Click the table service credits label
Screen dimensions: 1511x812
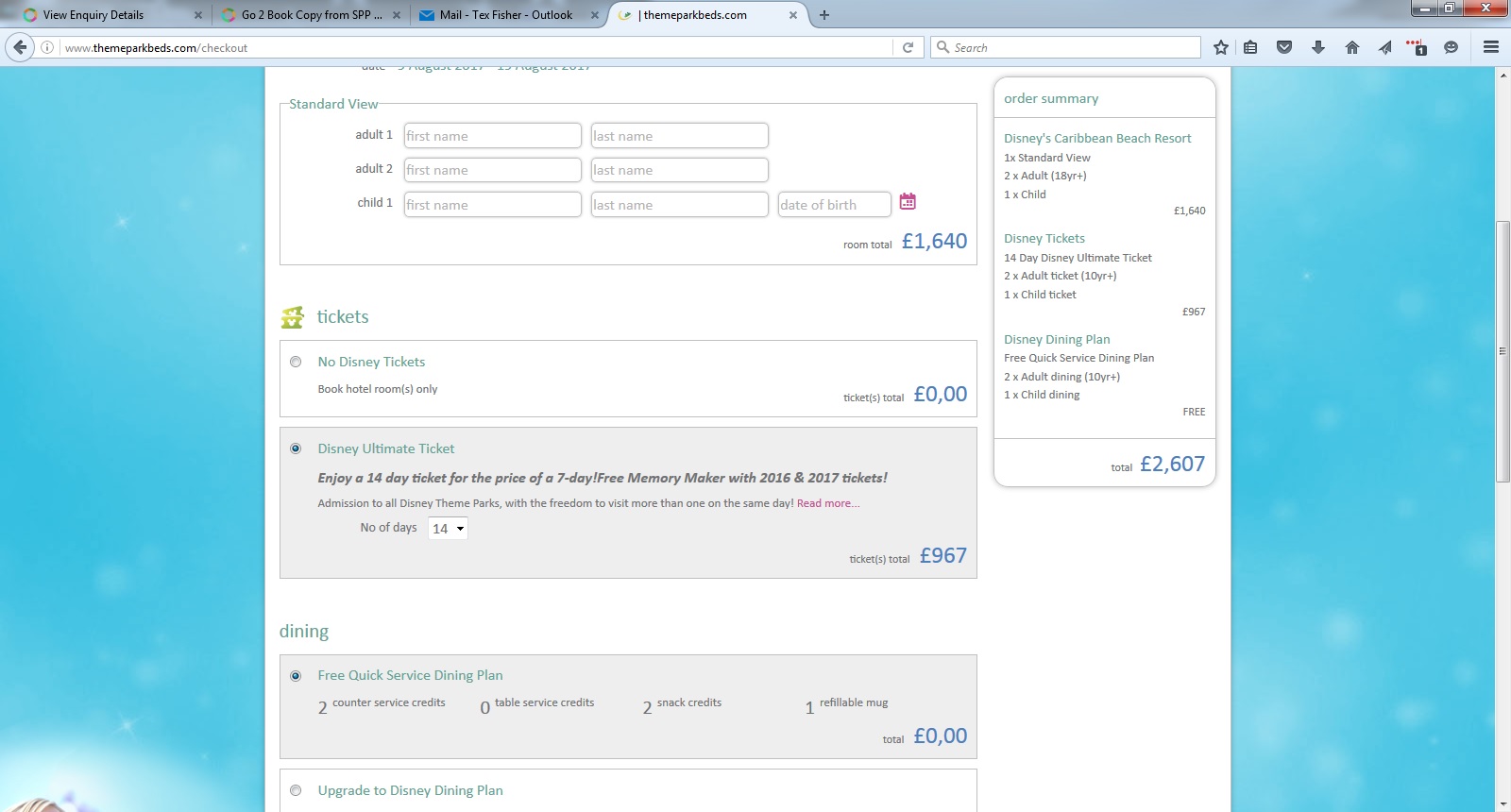[x=545, y=702]
